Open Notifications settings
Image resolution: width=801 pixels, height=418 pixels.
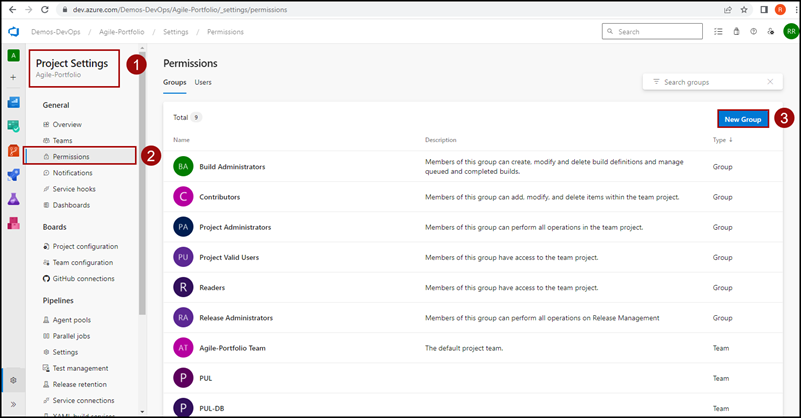coord(72,173)
